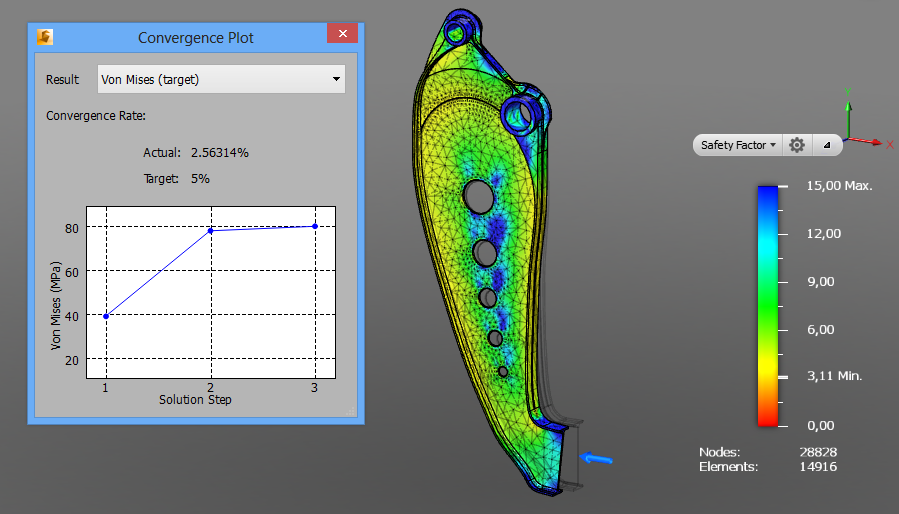Click the Inventor icon in the dialog title bar

[45, 37]
